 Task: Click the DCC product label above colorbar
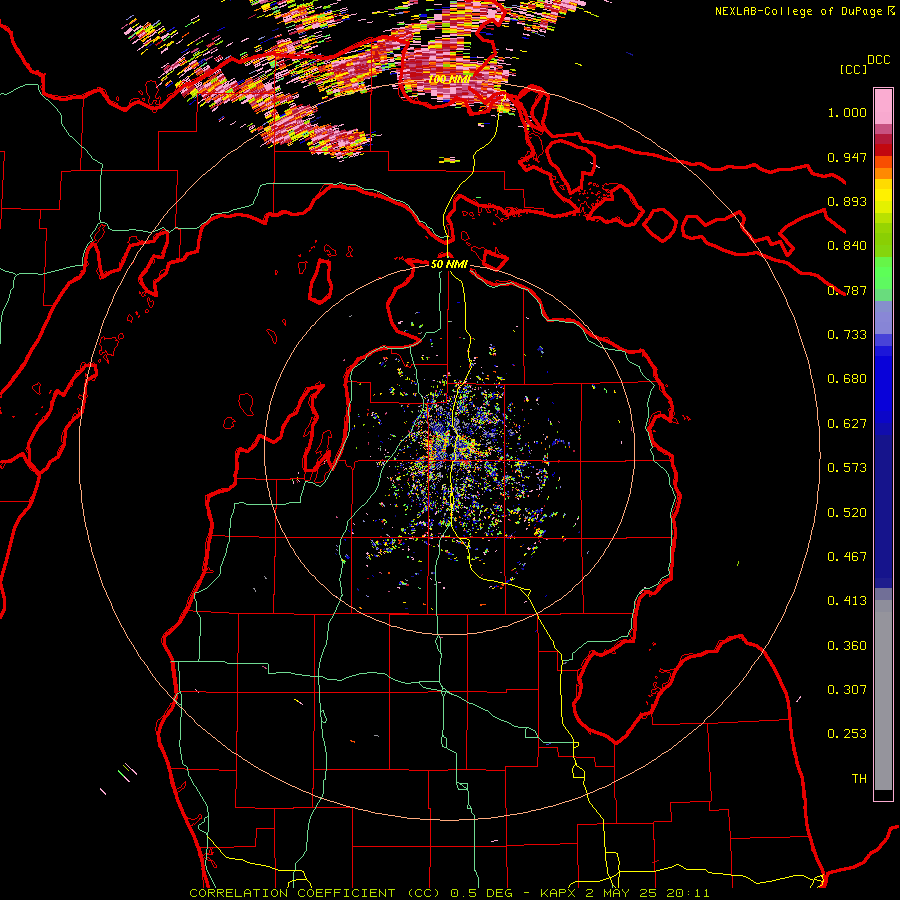coord(878,60)
